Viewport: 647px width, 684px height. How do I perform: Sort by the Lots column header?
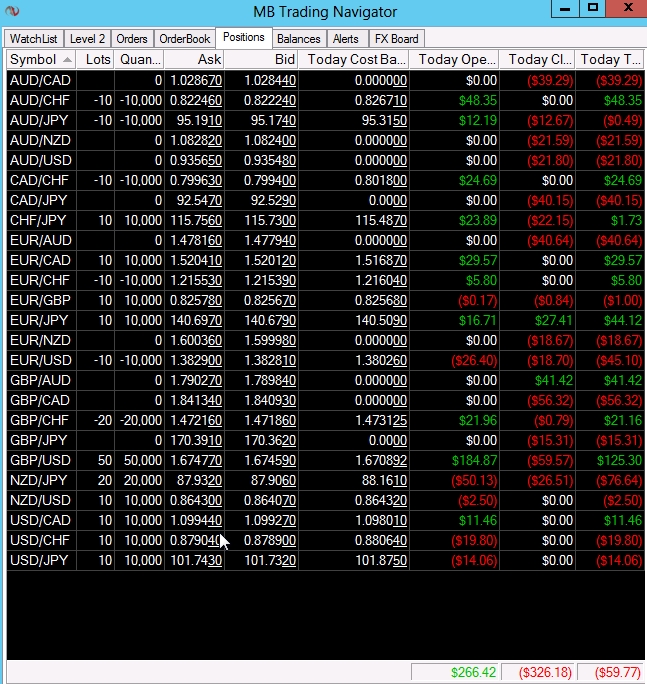coord(95,59)
